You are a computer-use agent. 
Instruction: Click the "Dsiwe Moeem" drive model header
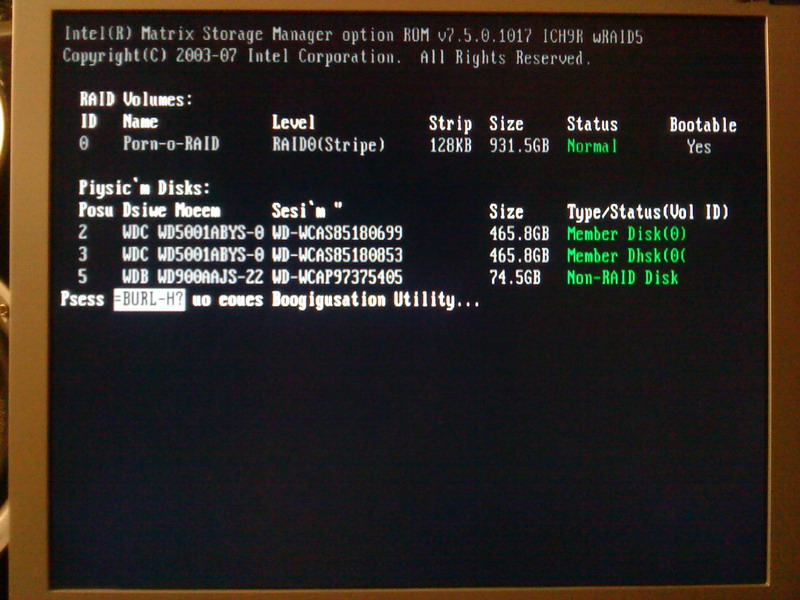pos(171,210)
